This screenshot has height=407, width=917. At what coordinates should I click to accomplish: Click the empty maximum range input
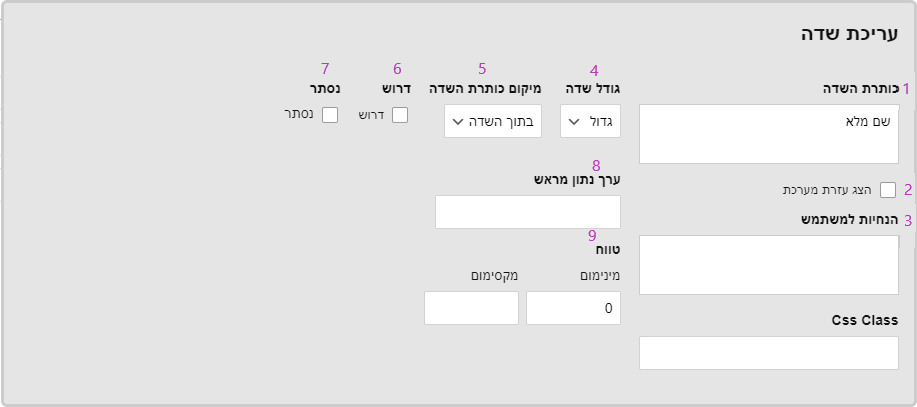click(x=471, y=308)
